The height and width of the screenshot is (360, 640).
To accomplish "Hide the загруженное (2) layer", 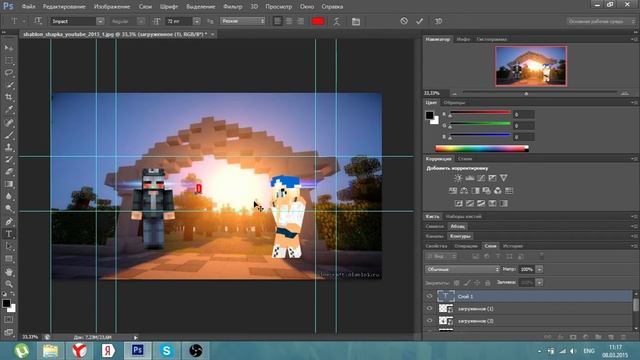I will point(429,321).
